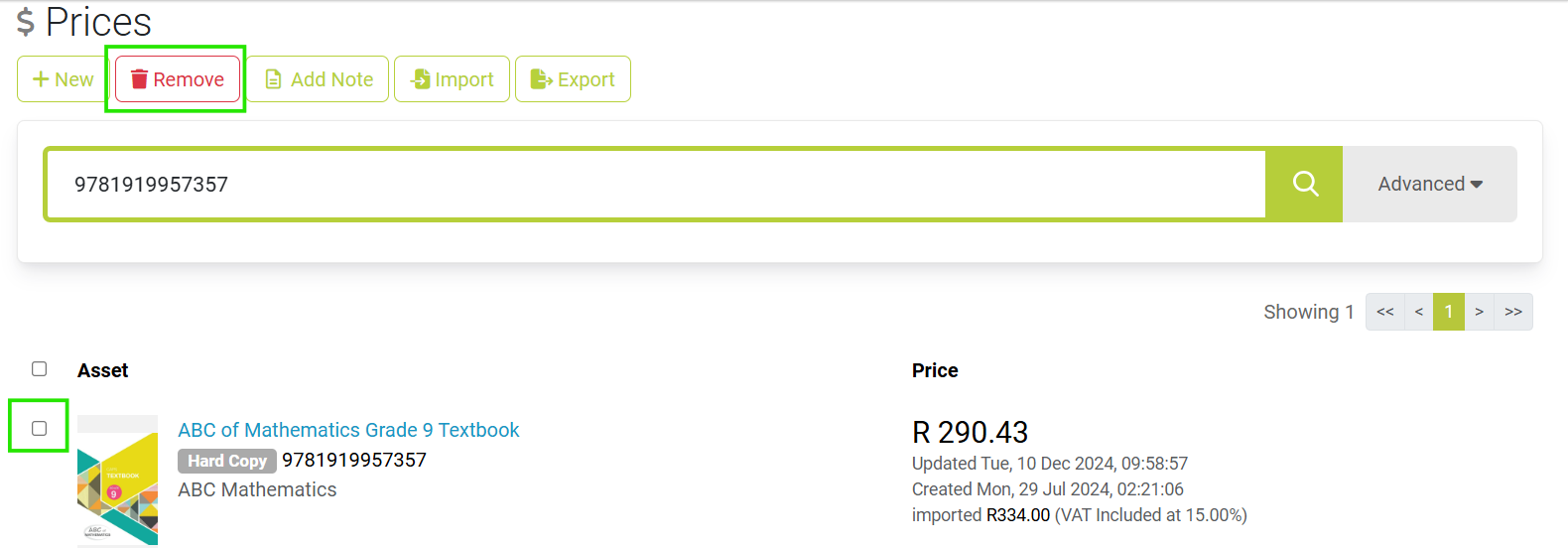
Task: Jump to last page with >> button
Action: [1513, 312]
